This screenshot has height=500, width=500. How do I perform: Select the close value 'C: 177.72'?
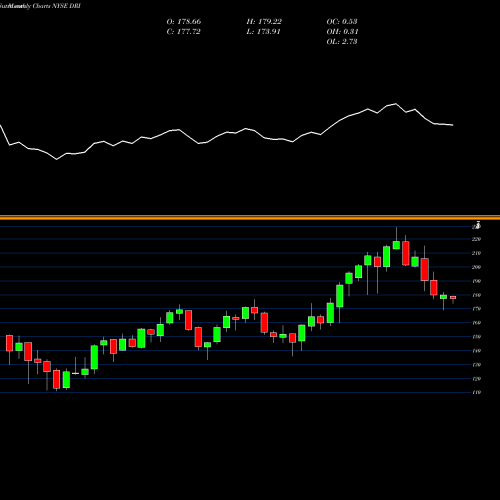pyautogui.click(x=183, y=32)
